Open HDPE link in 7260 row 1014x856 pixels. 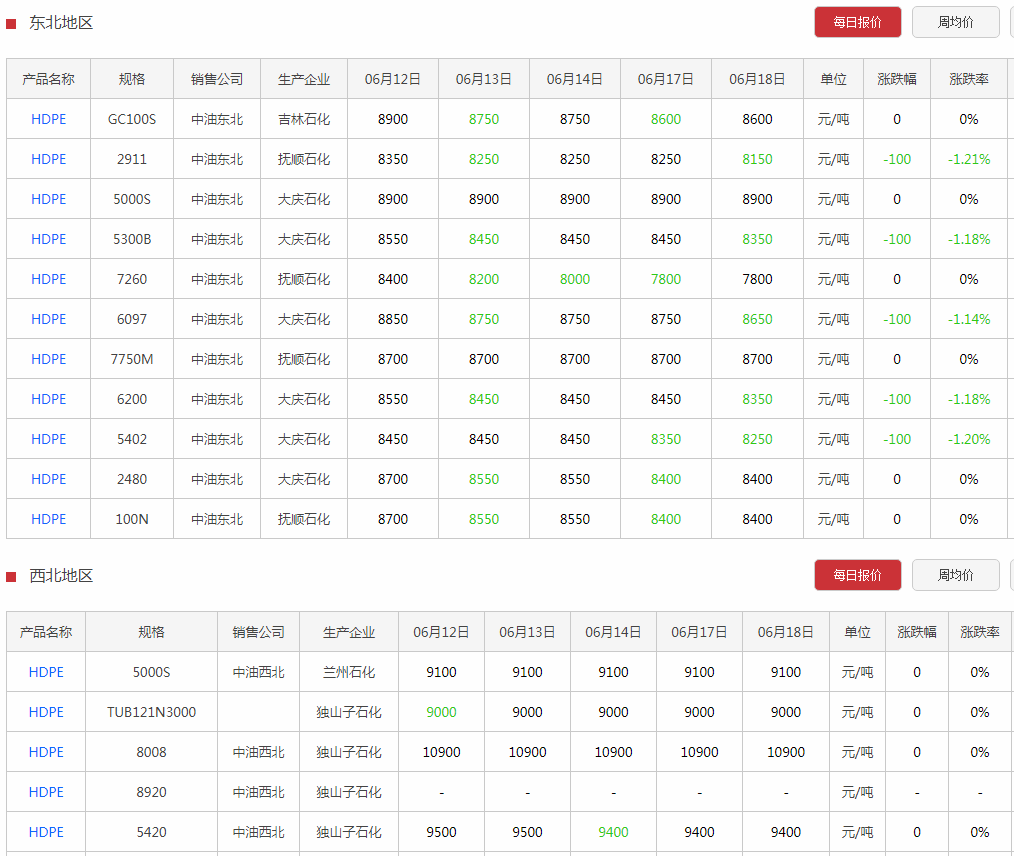pyautogui.click(x=49, y=279)
